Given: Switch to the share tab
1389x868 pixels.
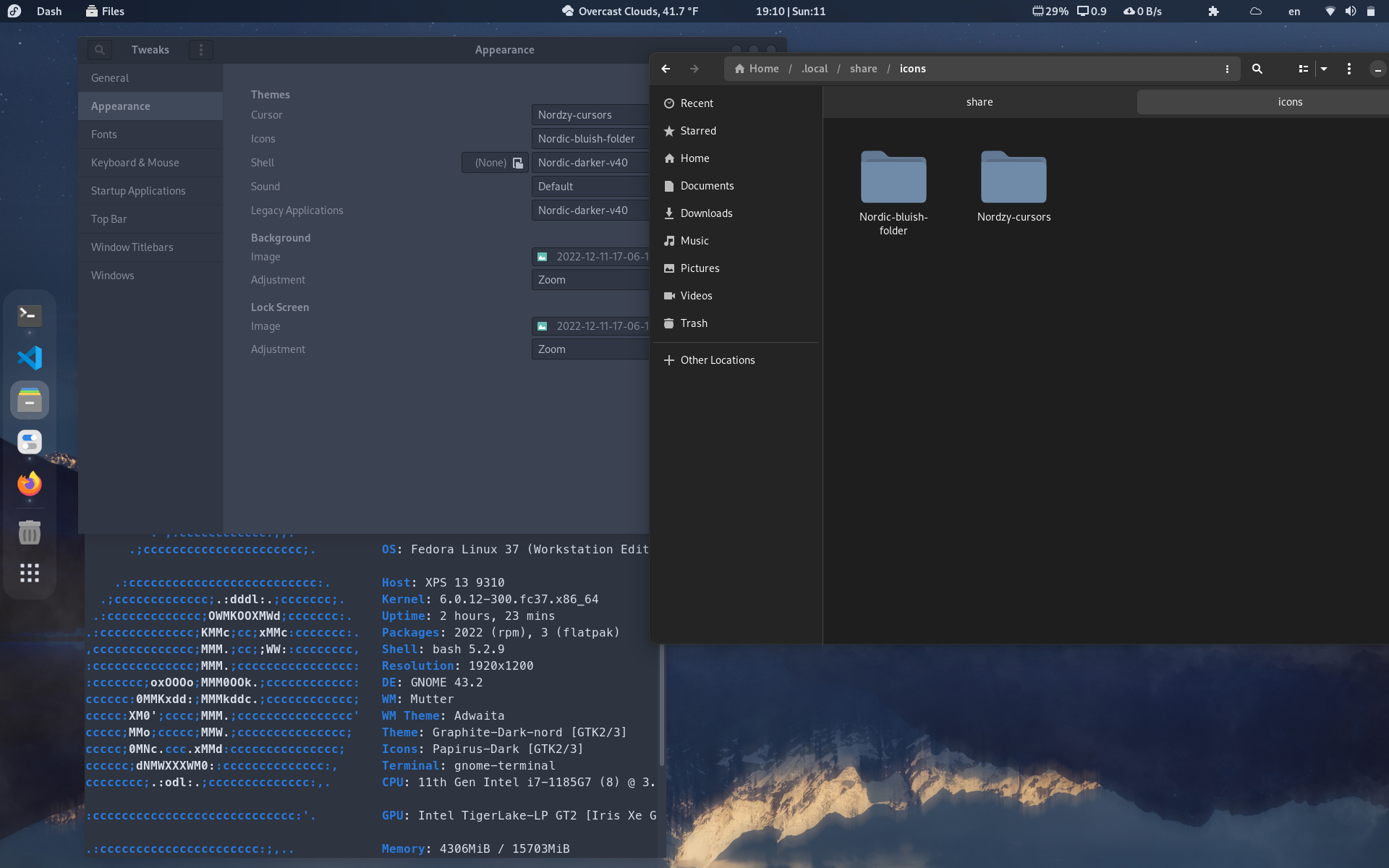Looking at the screenshot, I should point(980,102).
